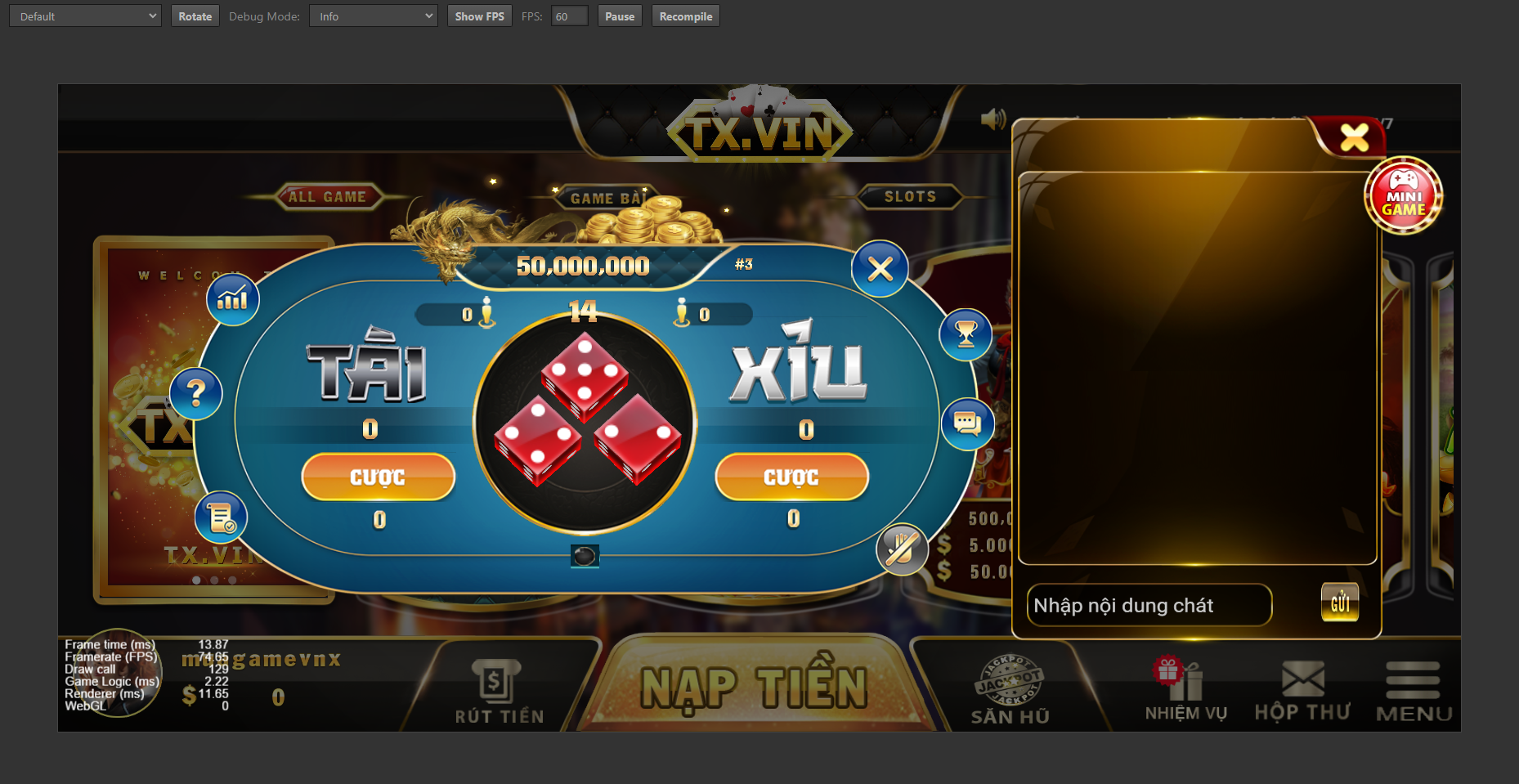
Task: Toggle the dice bowl cover icon
Action: (585, 556)
